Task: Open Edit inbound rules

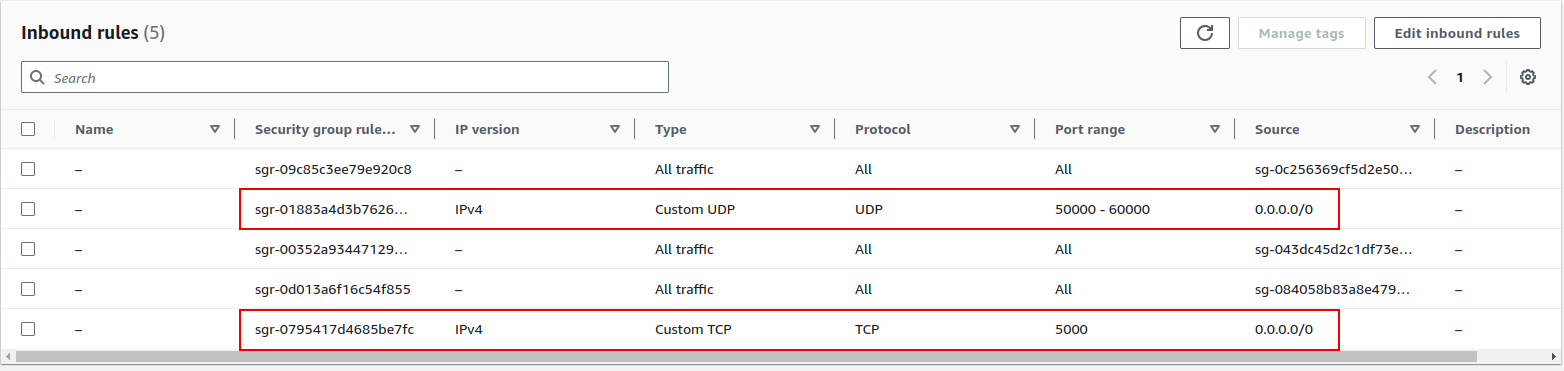Action: click(x=1458, y=33)
